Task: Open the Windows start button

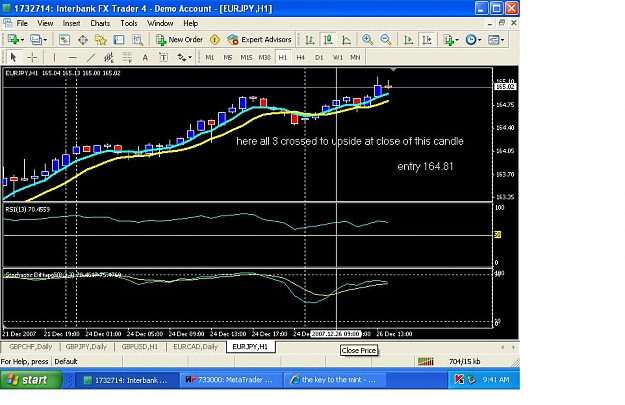Action: [31, 379]
